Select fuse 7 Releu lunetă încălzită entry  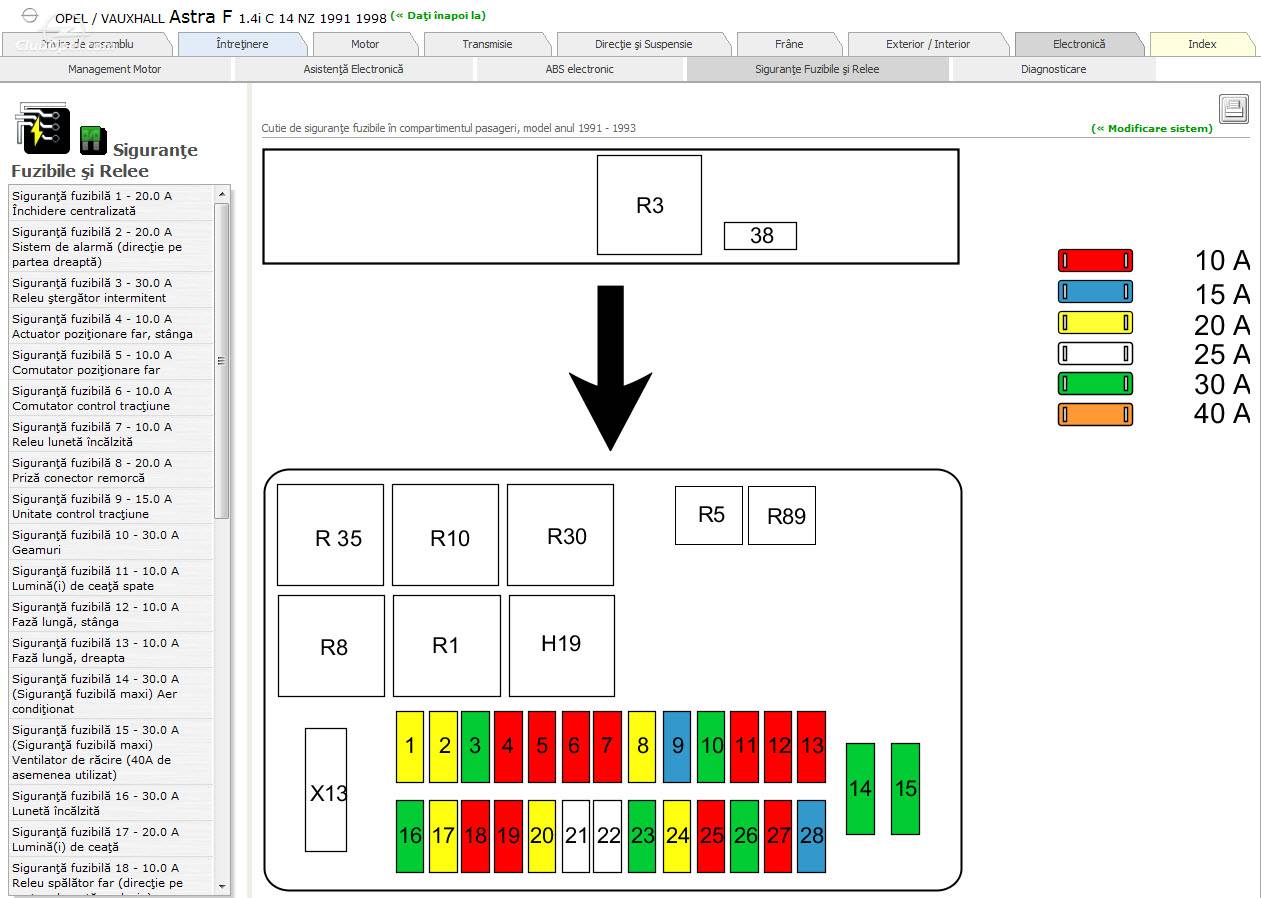click(111, 434)
